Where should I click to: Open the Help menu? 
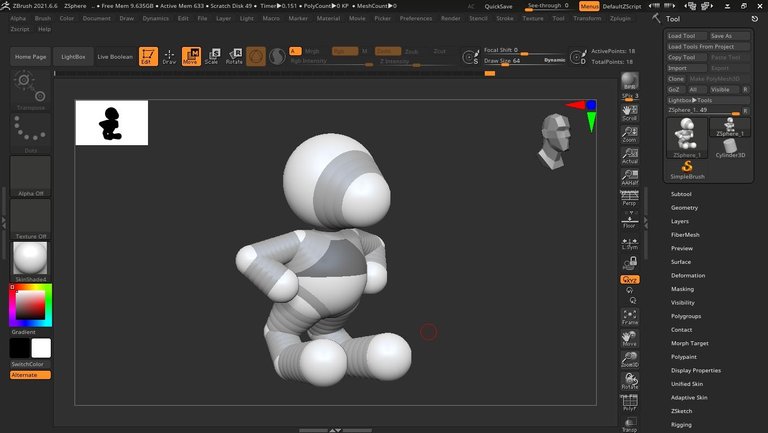pyautogui.click(x=45, y=29)
